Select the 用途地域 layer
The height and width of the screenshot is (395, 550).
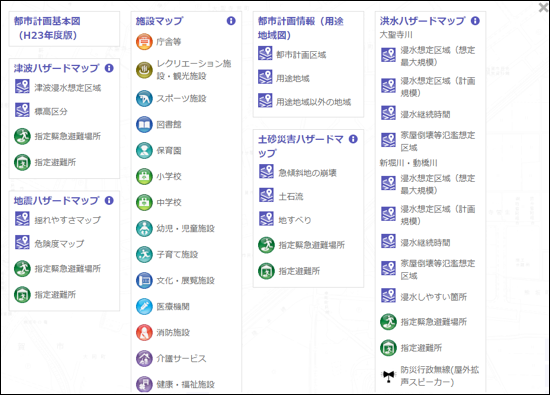pos(293,78)
